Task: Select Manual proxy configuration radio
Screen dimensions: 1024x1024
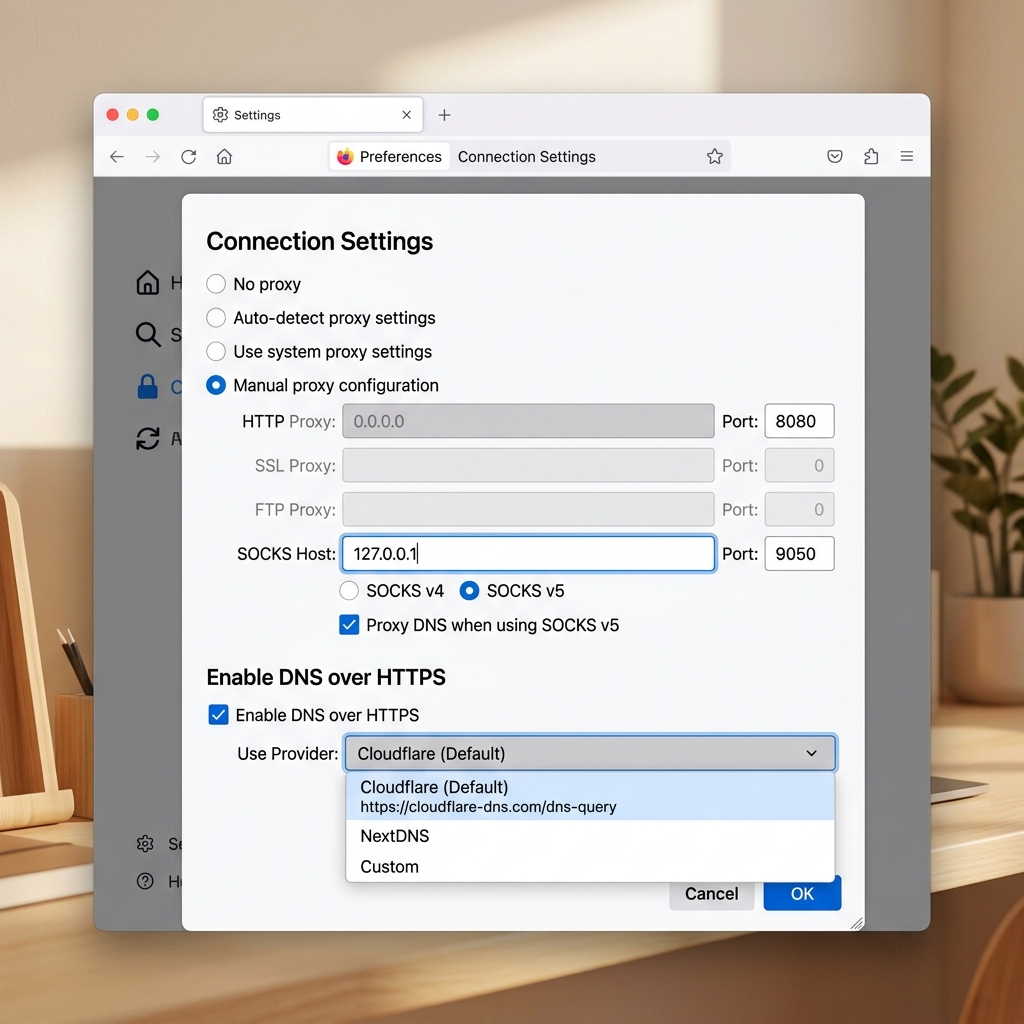Action: click(x=216, y=385)
